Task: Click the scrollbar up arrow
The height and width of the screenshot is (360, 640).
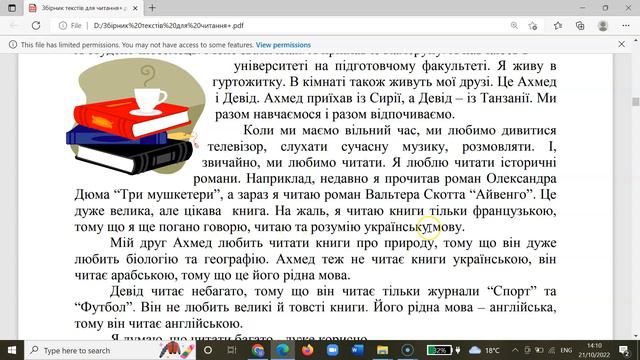Action: 636,41
